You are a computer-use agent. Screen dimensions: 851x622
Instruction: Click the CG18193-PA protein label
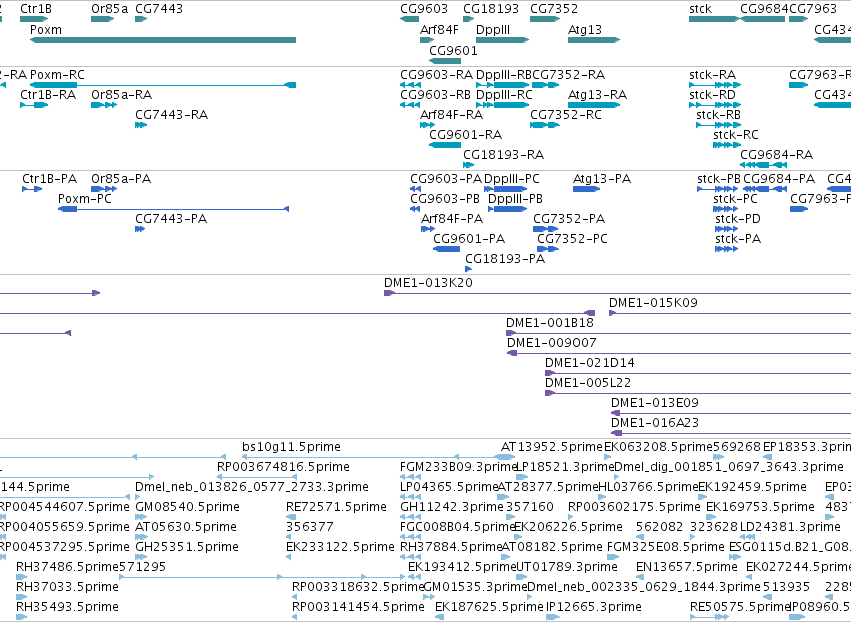(505, 259)
